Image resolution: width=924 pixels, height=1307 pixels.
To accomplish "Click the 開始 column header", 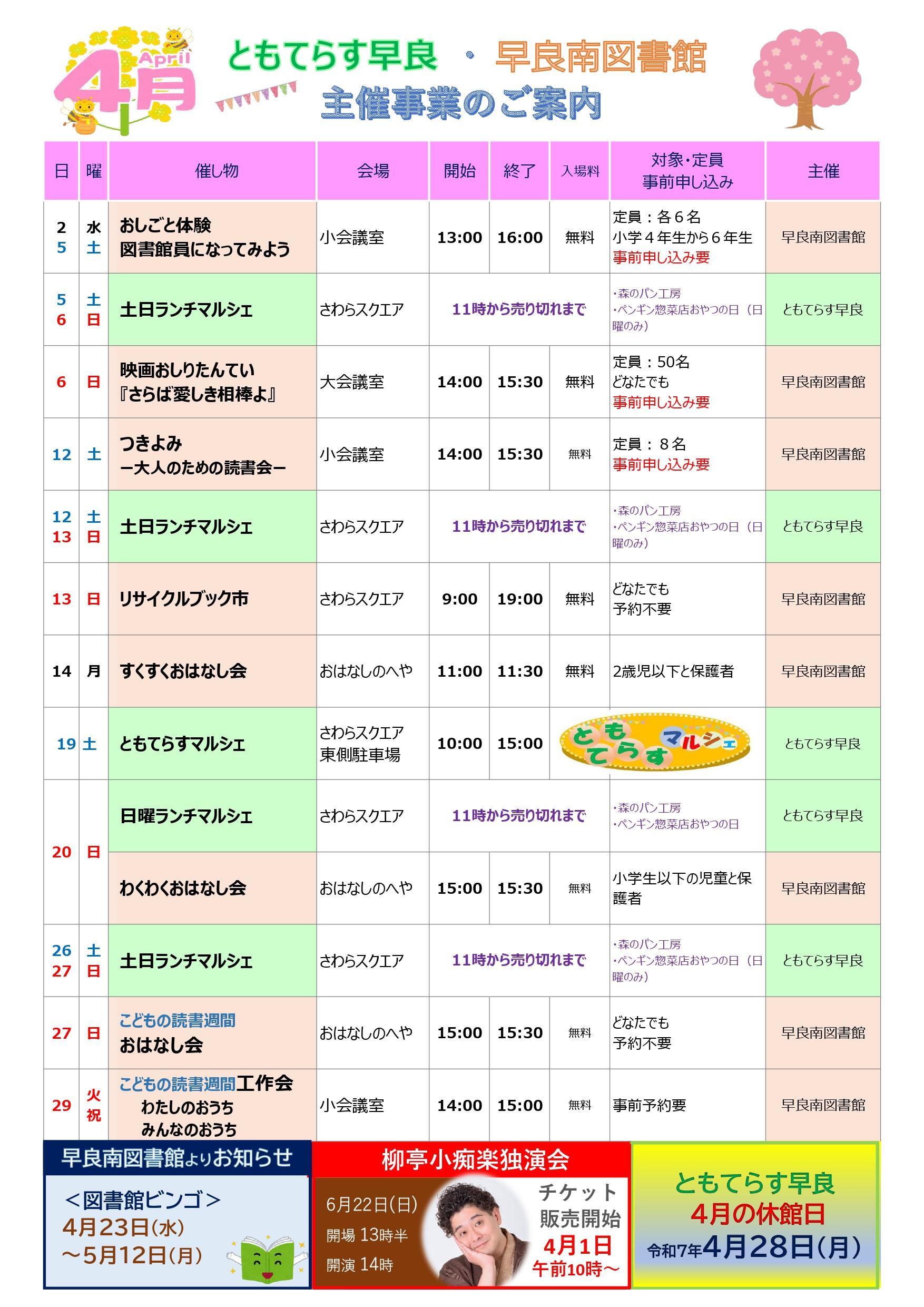I will tap(460, 171).
